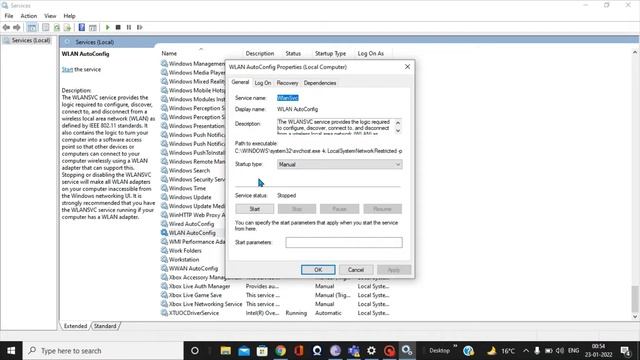Close the WLAN AutoConfig Properties dialog
Viewport: 640px width, 360px height.
click(407, 67)
